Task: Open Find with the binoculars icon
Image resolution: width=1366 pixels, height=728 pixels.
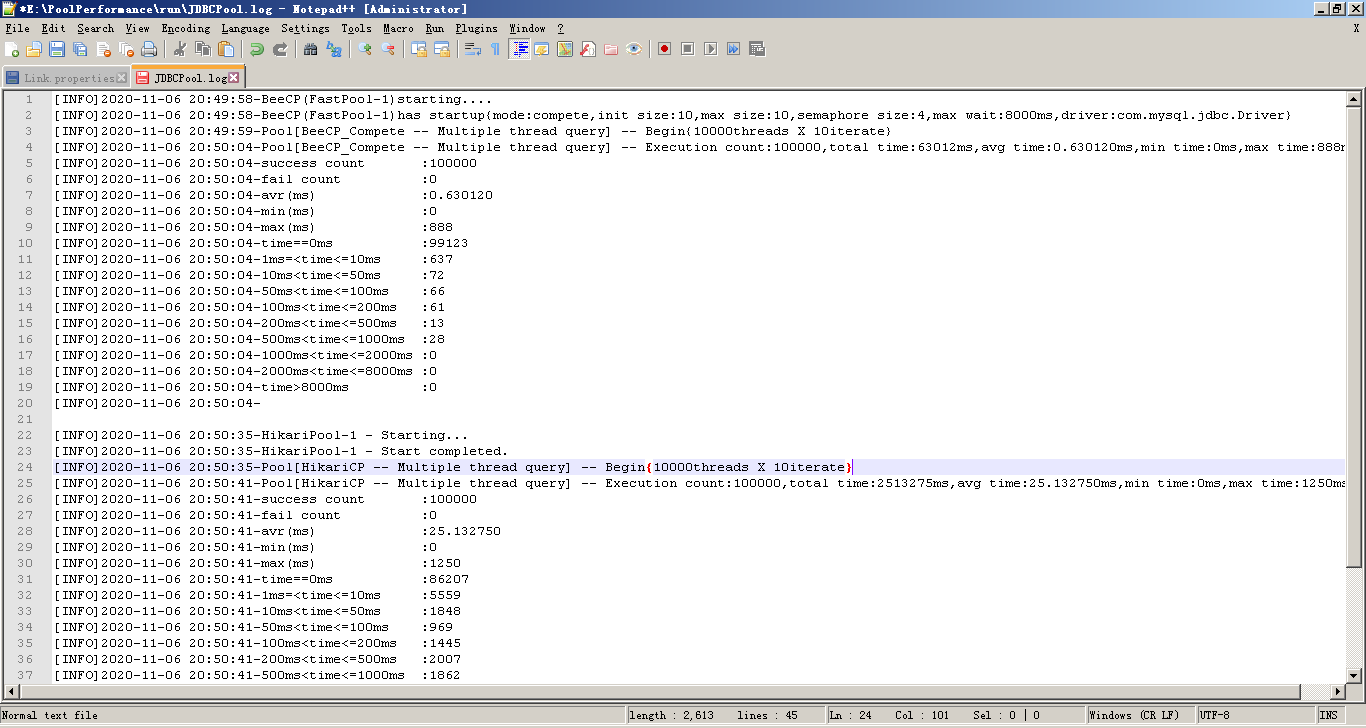Action: 311,49
